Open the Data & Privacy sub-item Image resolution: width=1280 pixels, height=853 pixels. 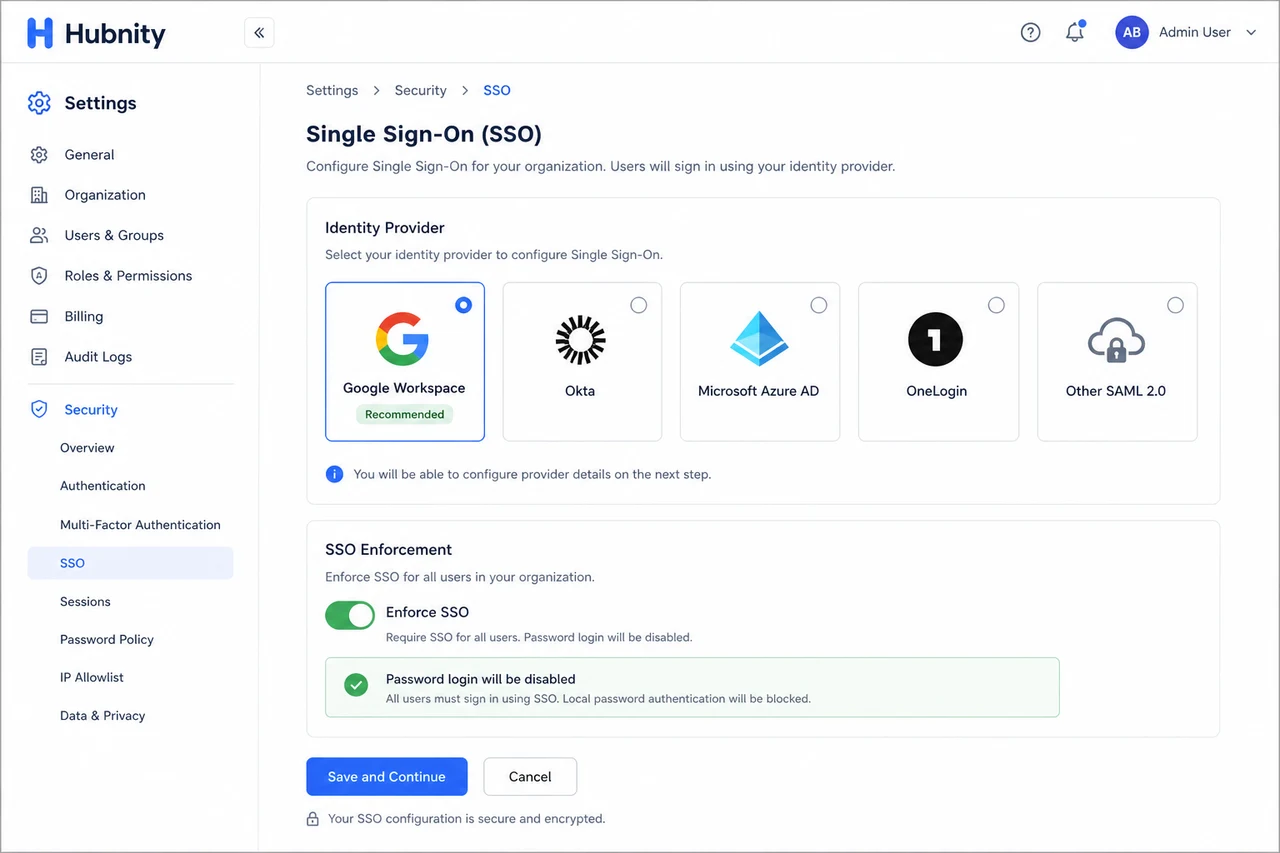pyautogui.click(x=103, y=716)
